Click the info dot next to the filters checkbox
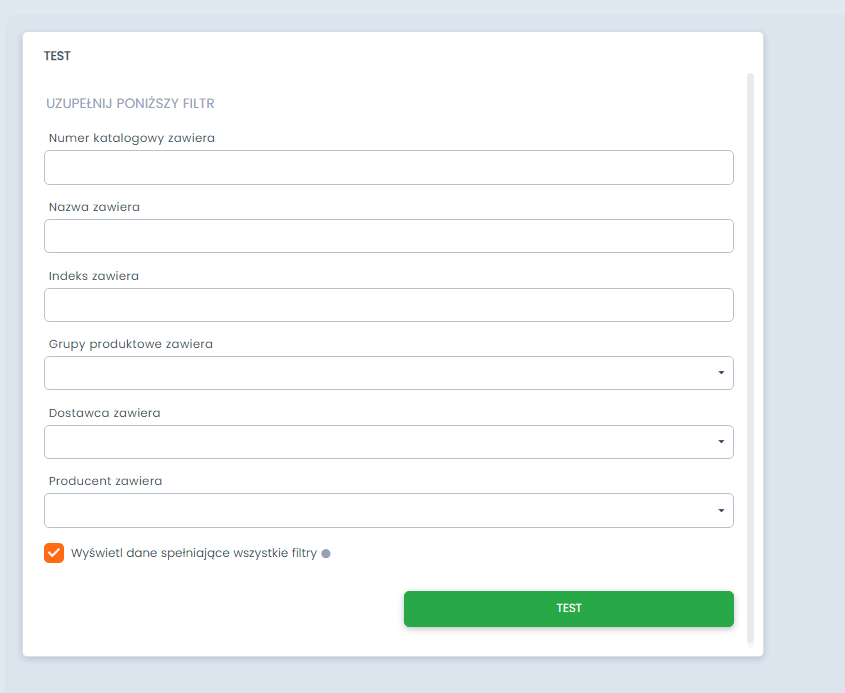Image resolution: width=845 pixels, height=693 pixels. pyautogui.click(x=326, y=553)
